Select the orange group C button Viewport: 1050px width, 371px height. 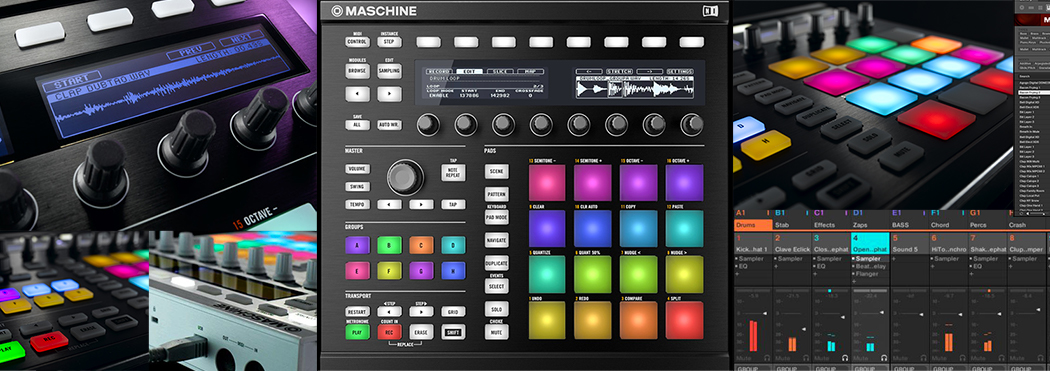point(421,245)
